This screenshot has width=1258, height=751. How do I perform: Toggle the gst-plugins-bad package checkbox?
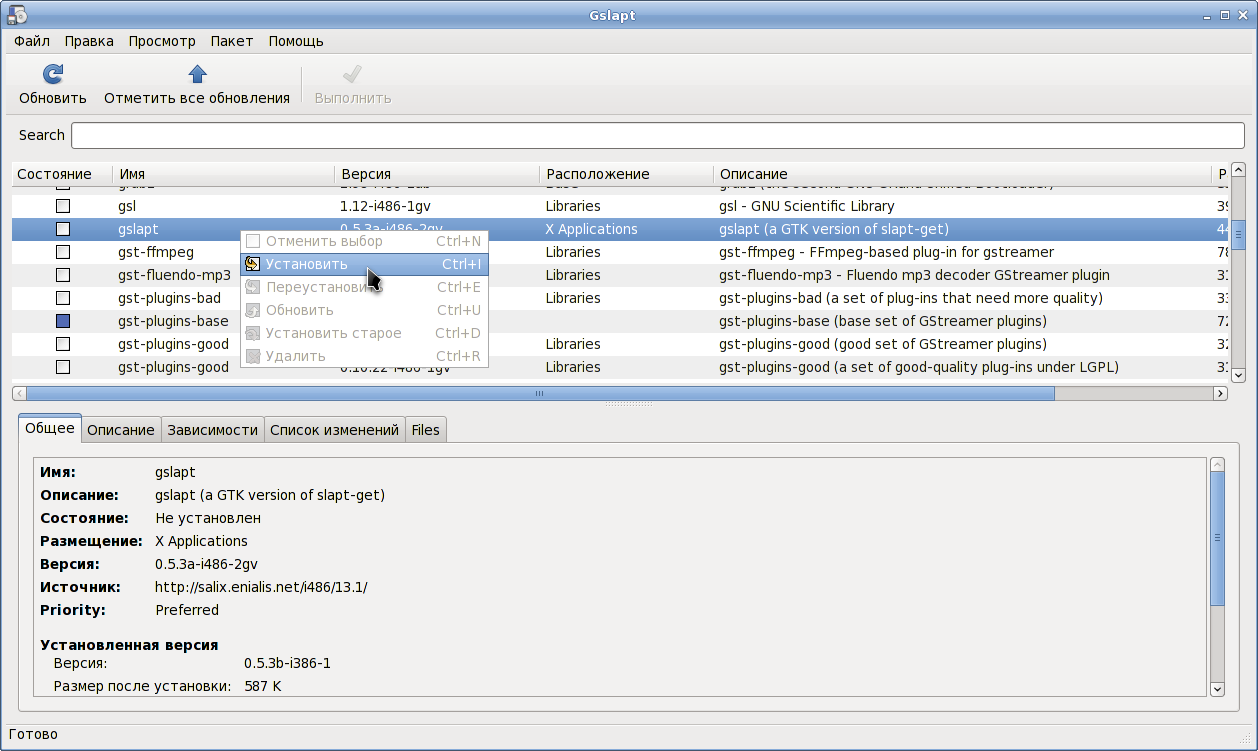click(63, 298)
